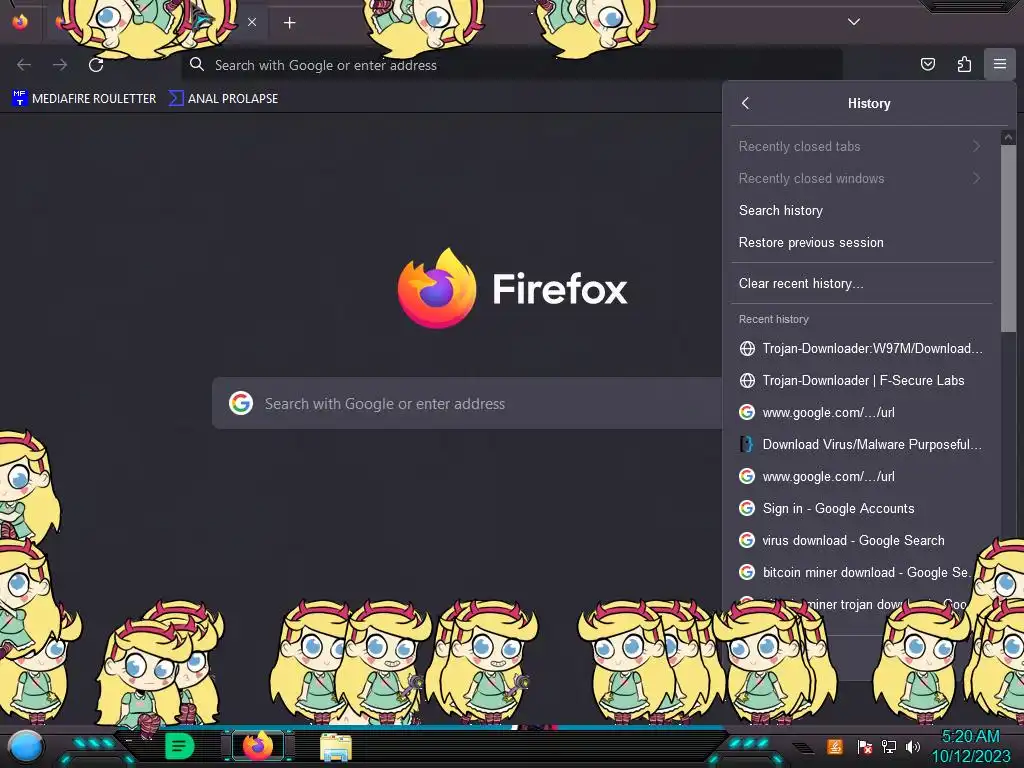Open the green chat app on taskbar

(x=179, y=746)
